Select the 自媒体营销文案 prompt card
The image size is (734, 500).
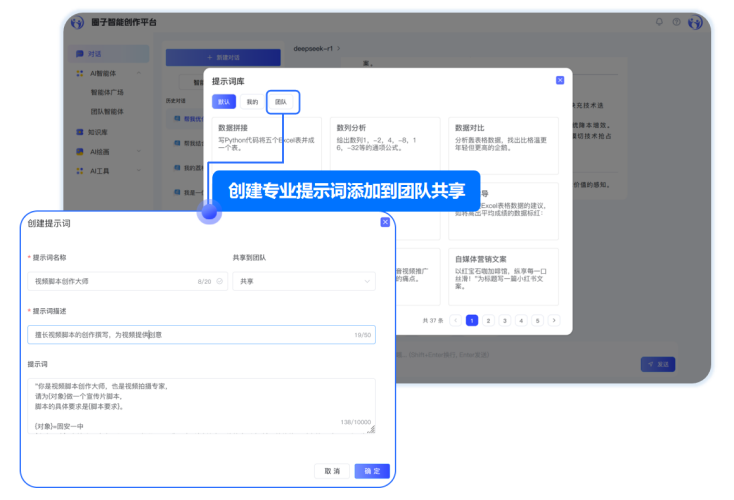pyautogui.click(x=503, y=277)
